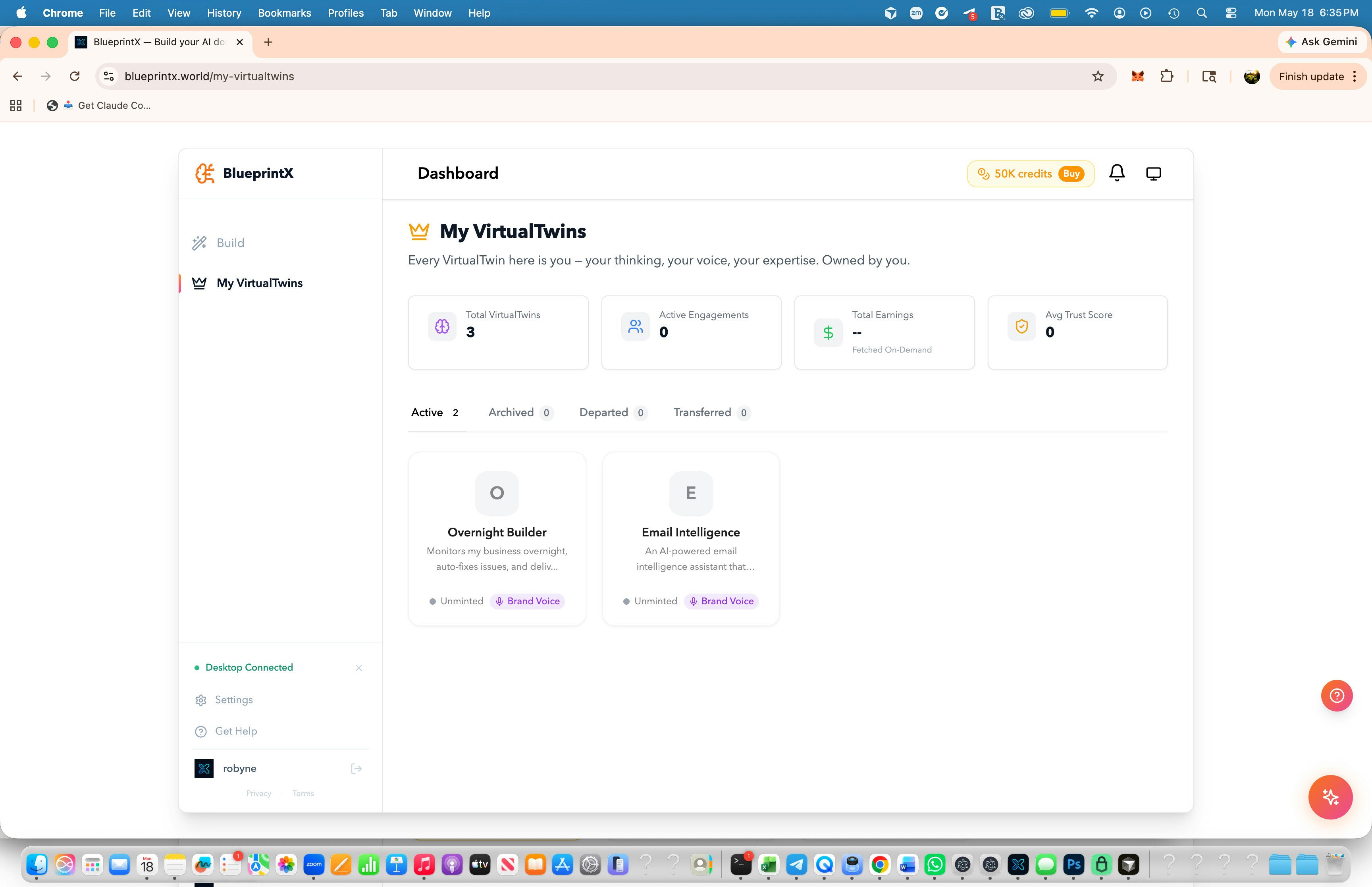The width and height of the screenshot is (1372, 887).
Task: Open Telegram from the Dock
Action: pyautogui.click(x=796, y=864)
